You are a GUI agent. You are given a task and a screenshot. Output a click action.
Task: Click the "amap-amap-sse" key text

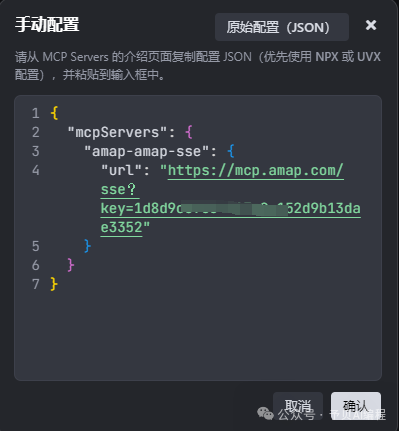pyautogui.click(x=146, y=151)
